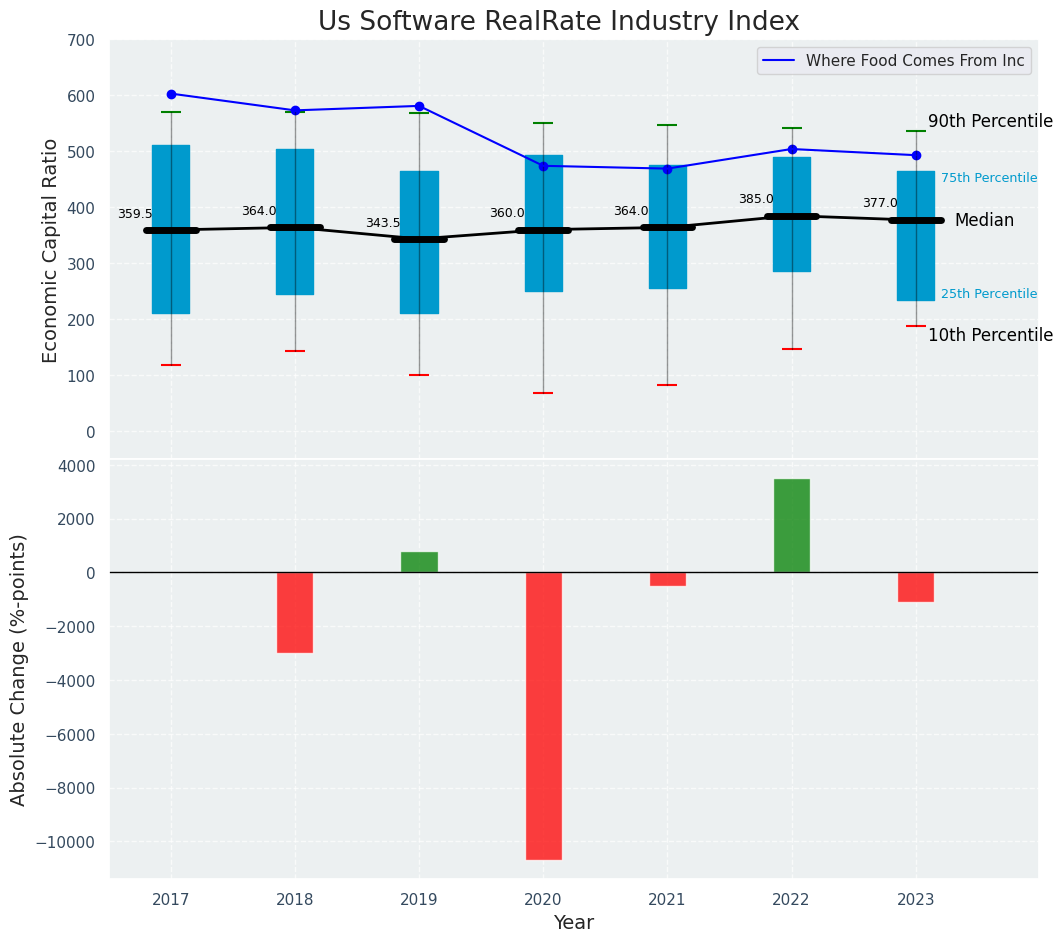This screenshot has width=1063, height=942.
Task: Click the Median annotation label
Action: 983,221
